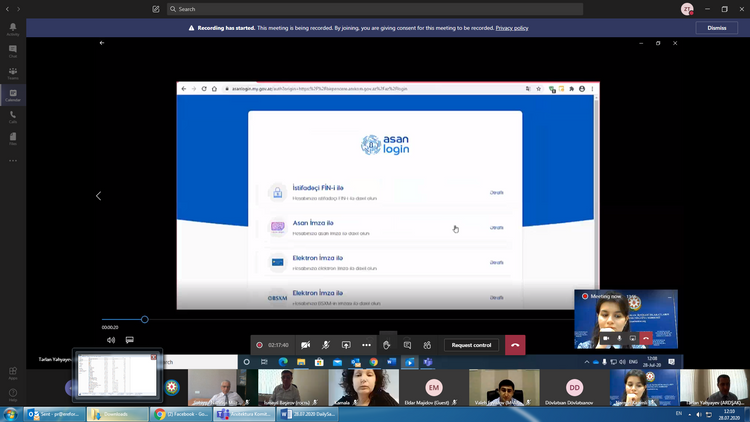Select Dövlətxan Dövlətxanov participant tile
The width and height of the screenshot is (750, 422).
coord(574,388)
